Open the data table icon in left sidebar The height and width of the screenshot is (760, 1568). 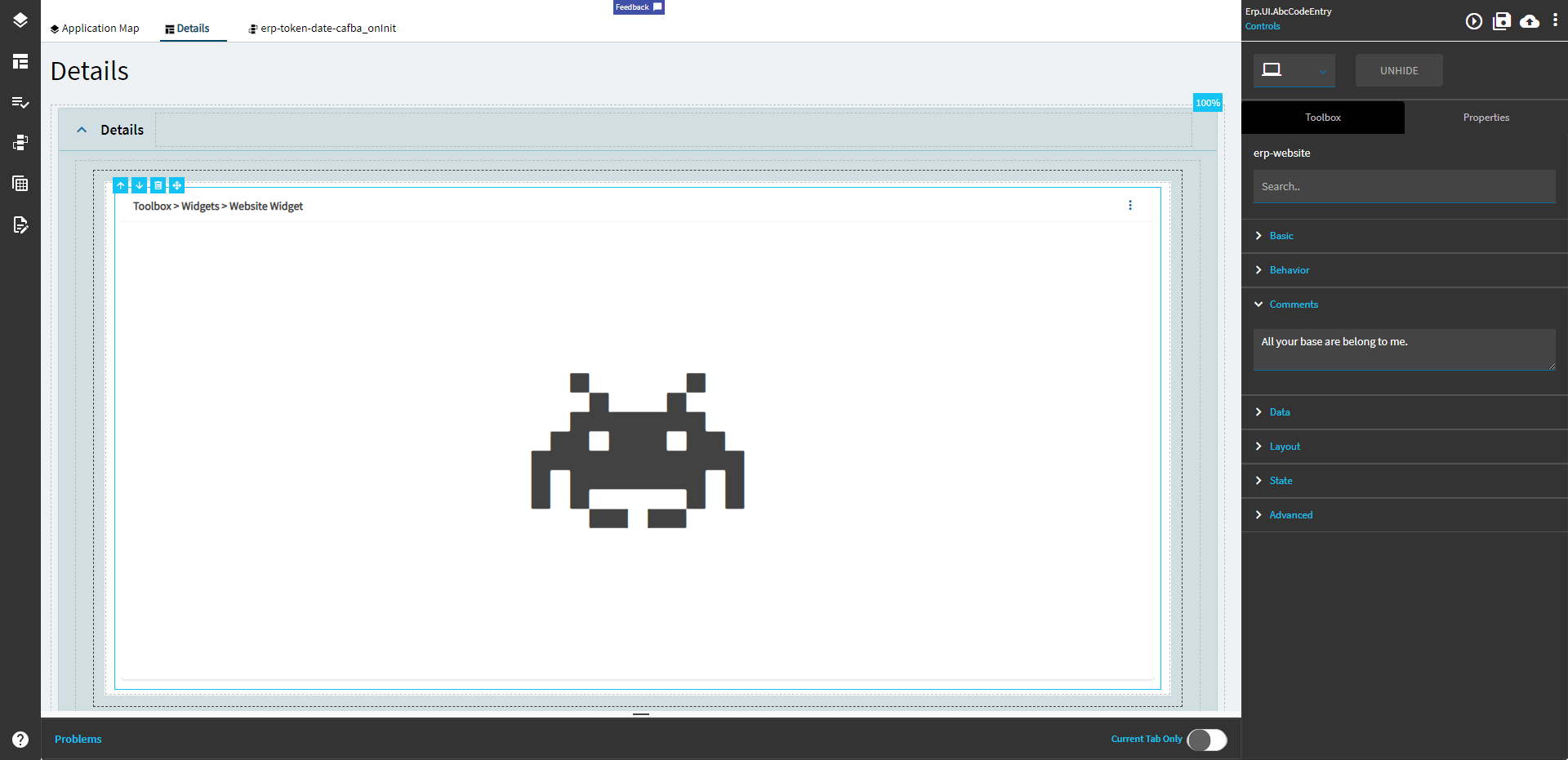pos(20,184)
